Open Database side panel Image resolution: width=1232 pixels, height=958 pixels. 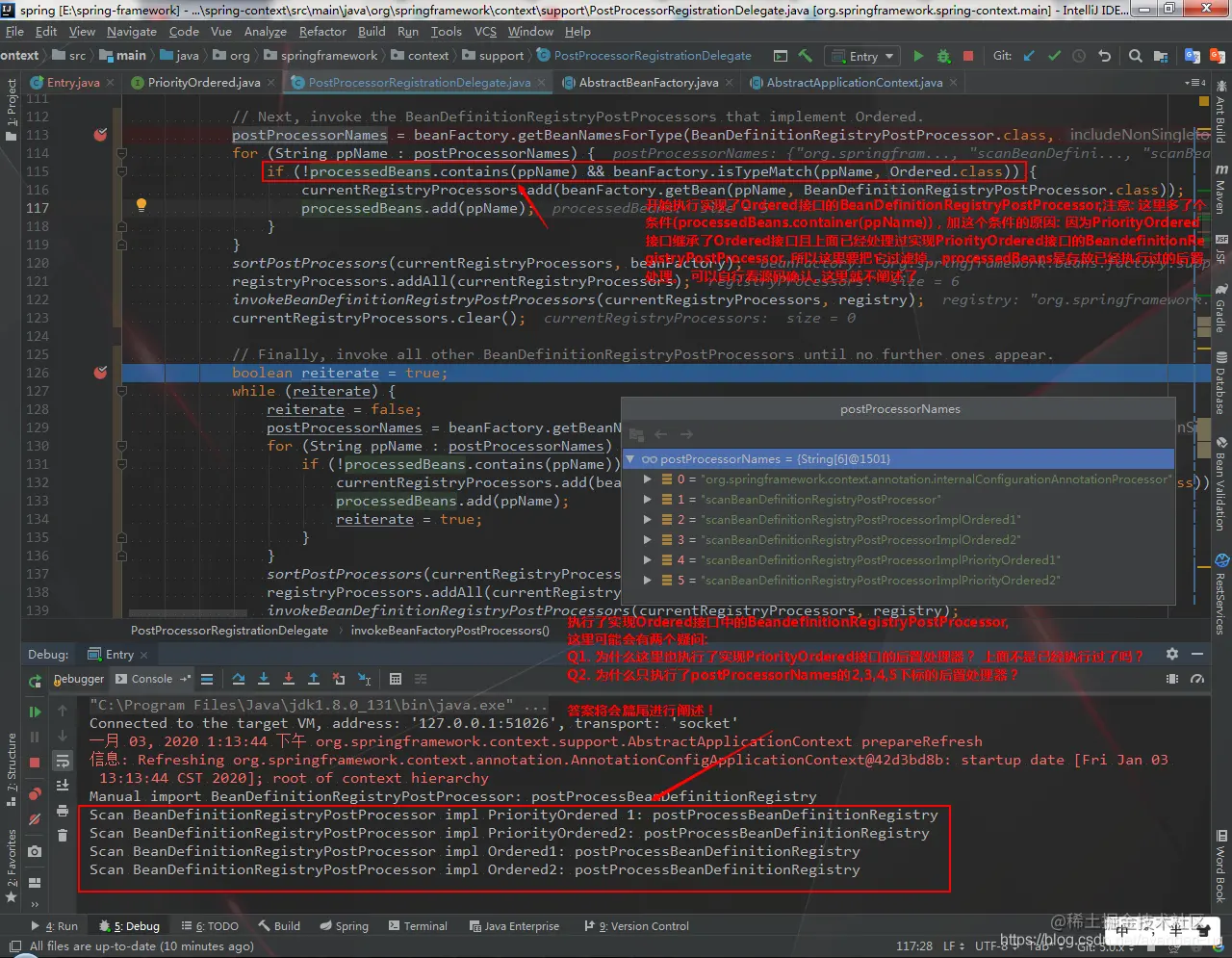click(1221, 382)
